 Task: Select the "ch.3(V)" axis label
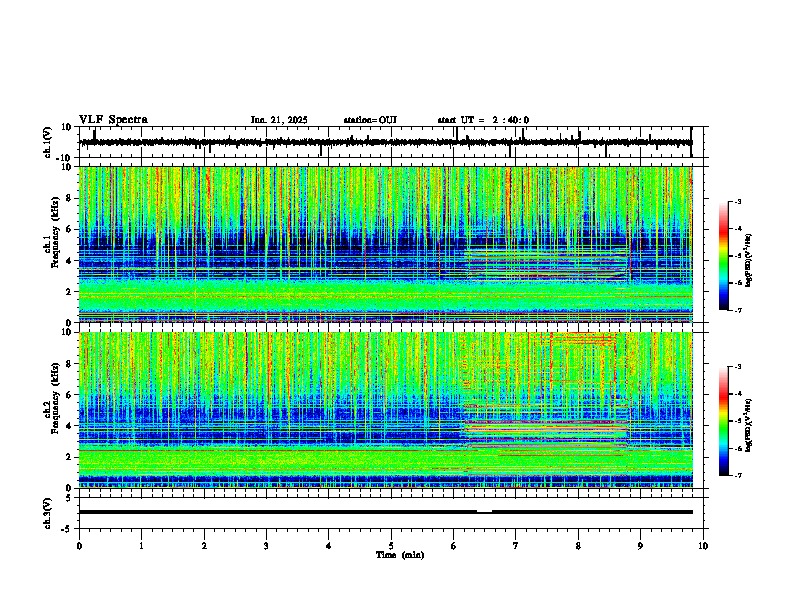(x=48, y=513)
